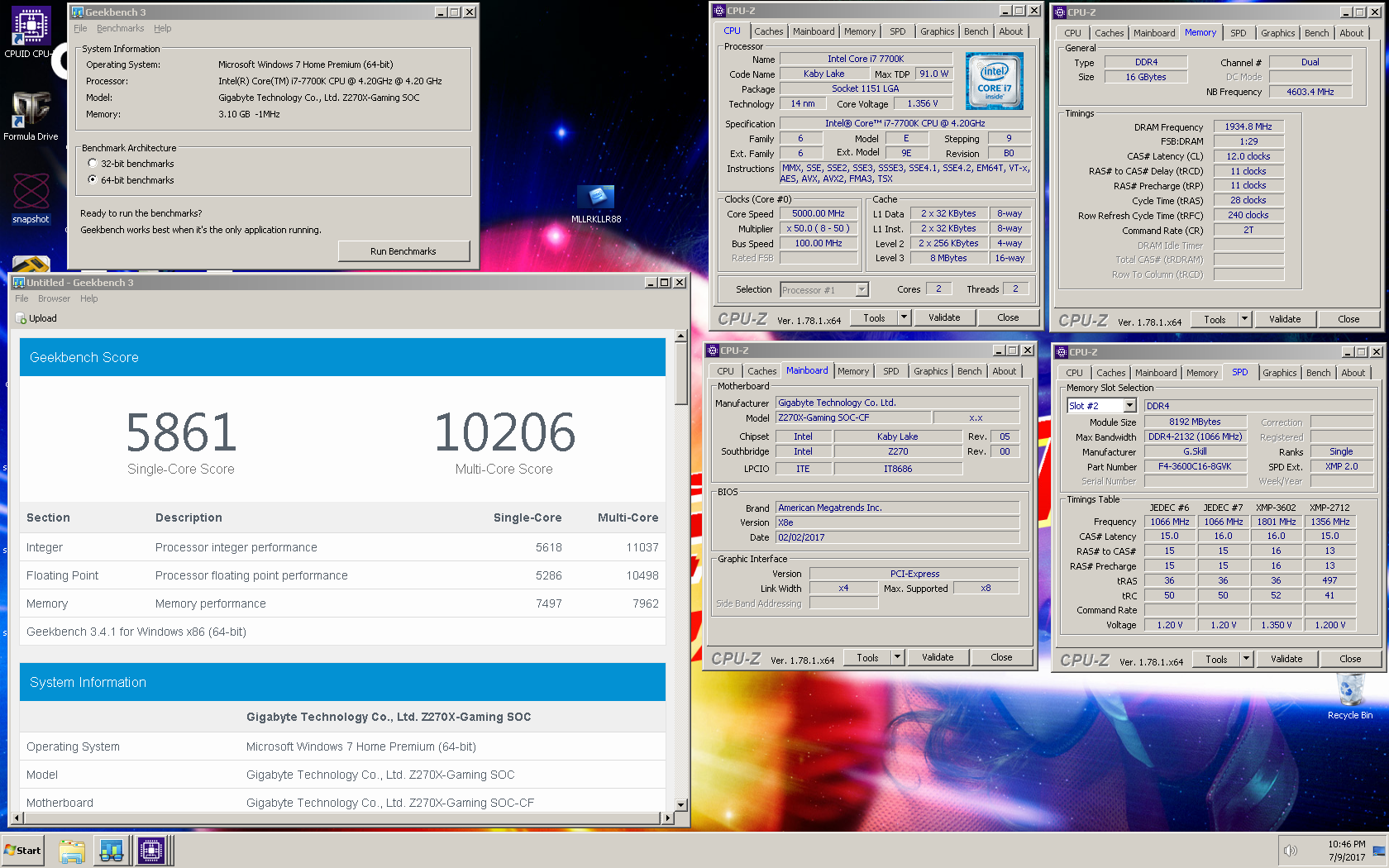Click the Mainboard window's CPU-Z title icon
Screen dimensions: 1389x868
[712, 351]
